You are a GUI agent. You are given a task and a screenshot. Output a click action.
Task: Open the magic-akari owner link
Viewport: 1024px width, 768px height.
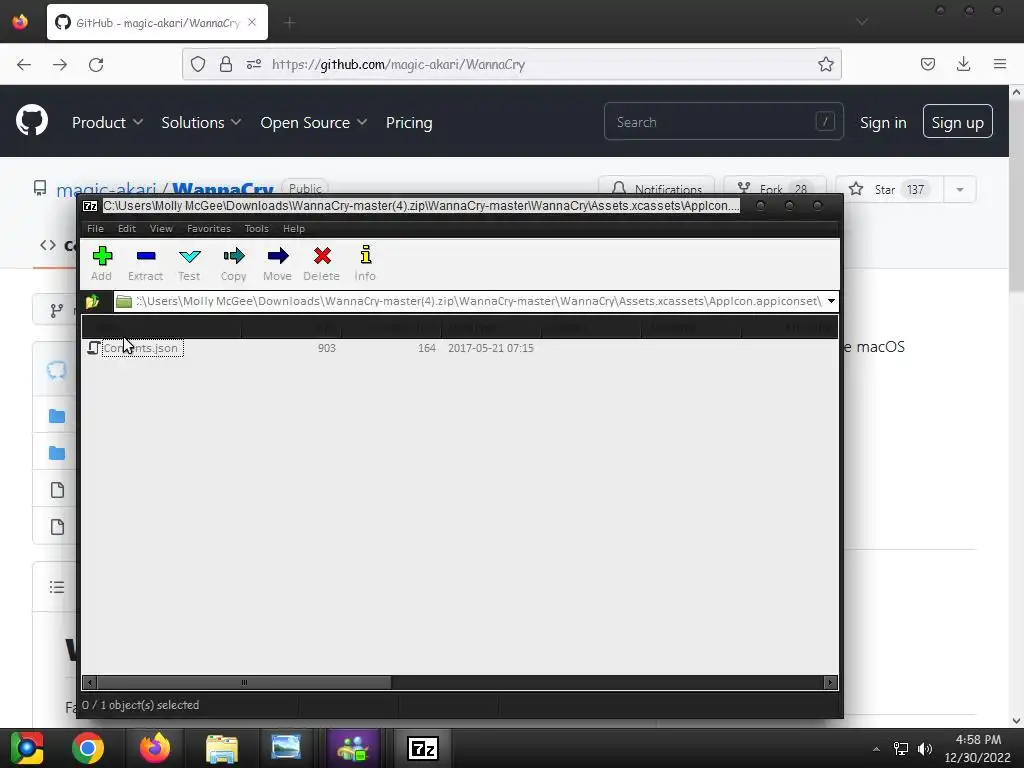[106, 190]
